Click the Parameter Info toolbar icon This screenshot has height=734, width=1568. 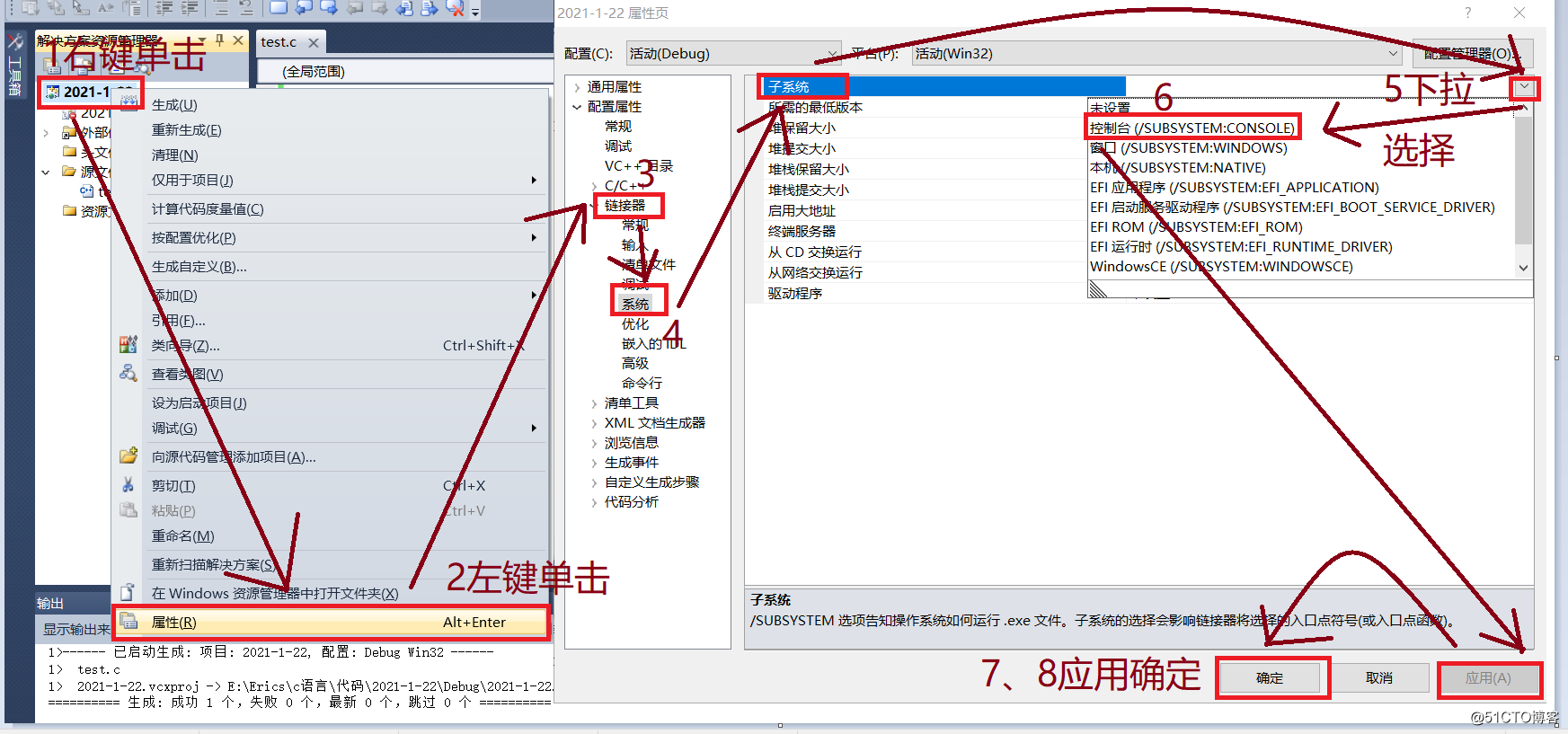coord(56,8)
